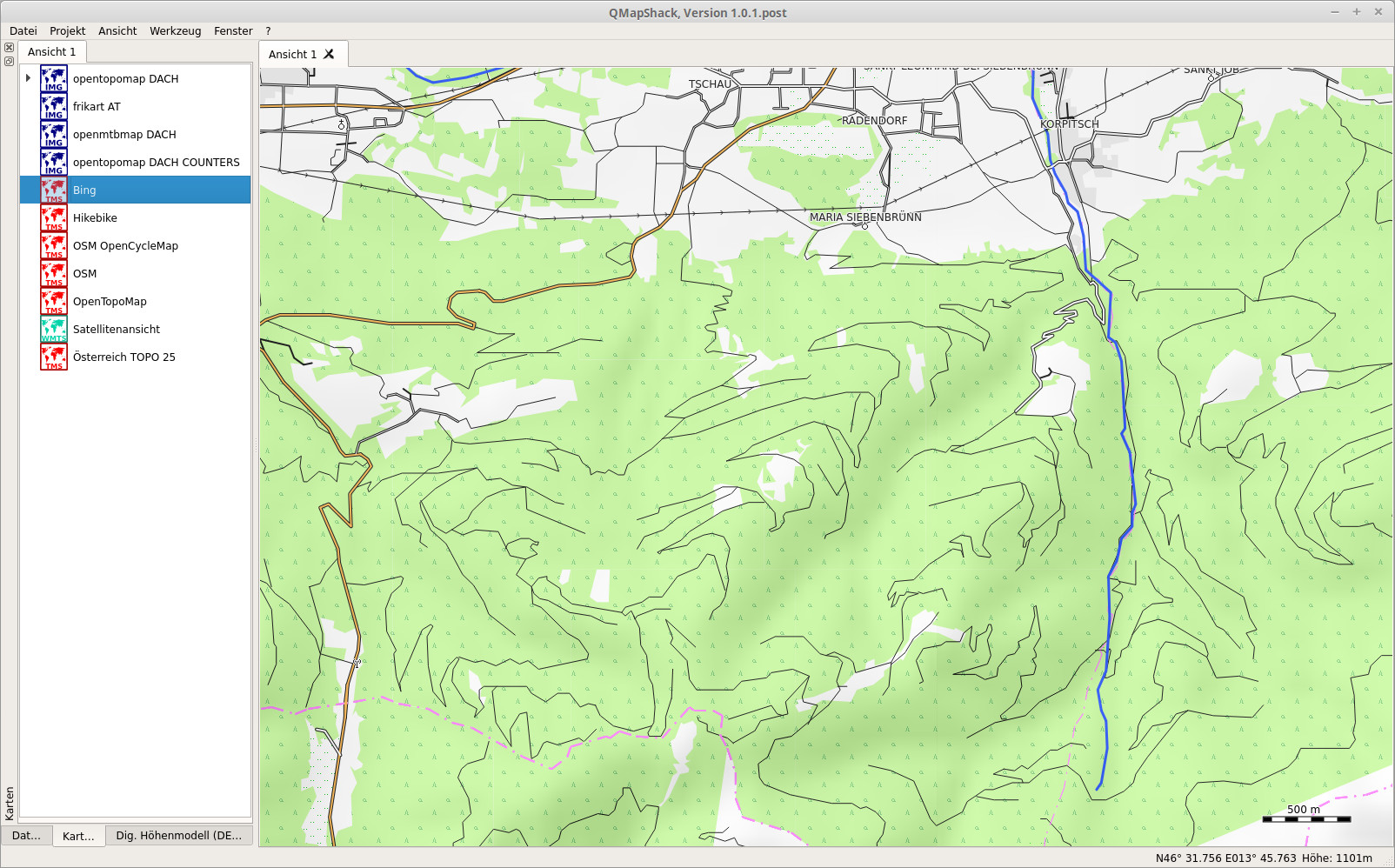Click the RADENDORF label on map
1395x868 pixels.
(x=874, y=121)
